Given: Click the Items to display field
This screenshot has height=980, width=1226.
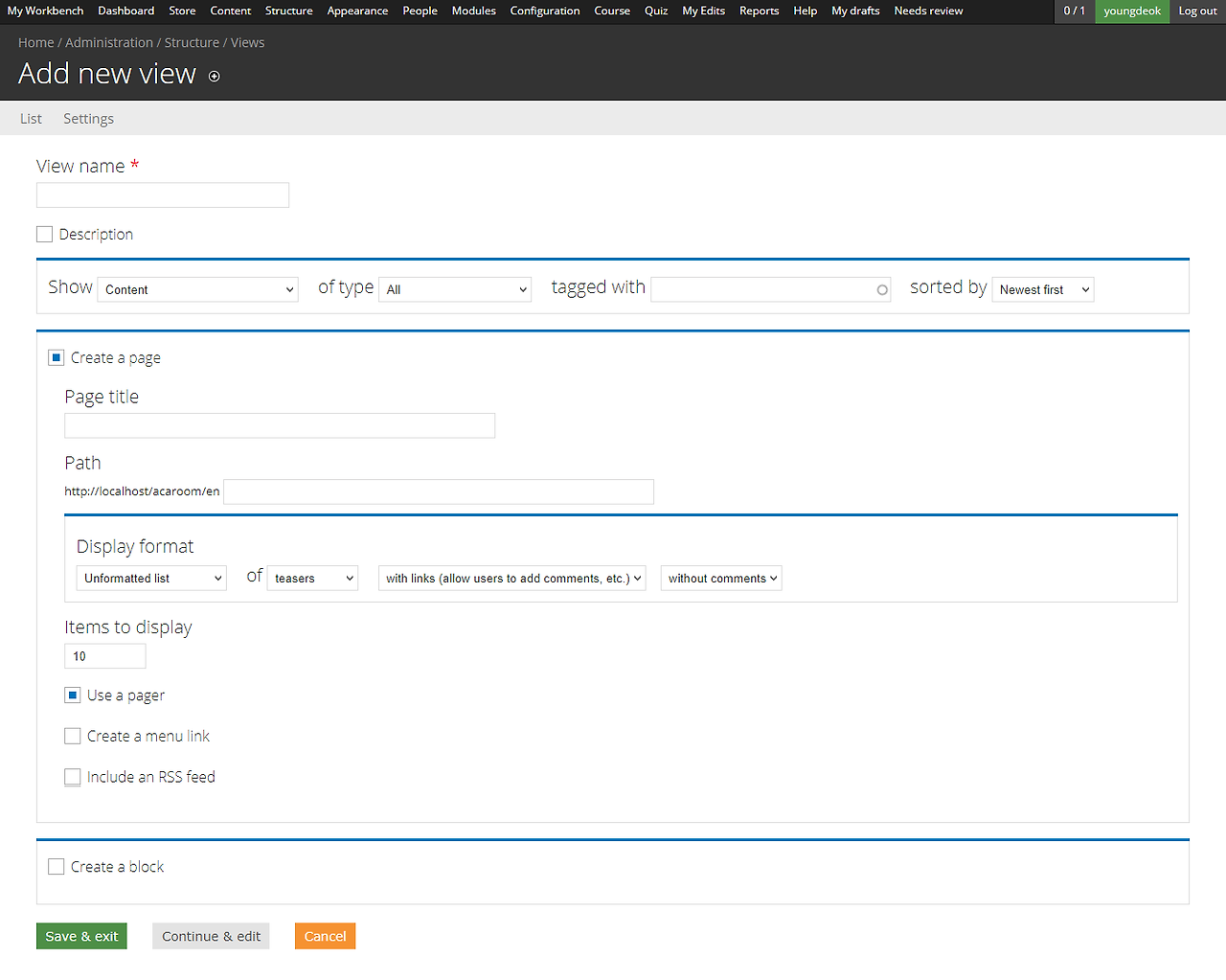Looking at the screenshot, I should point(105,656).
